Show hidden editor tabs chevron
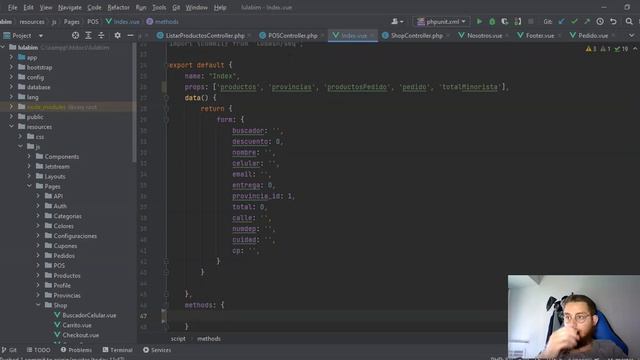Screen dimensions: 640x360 631,36
